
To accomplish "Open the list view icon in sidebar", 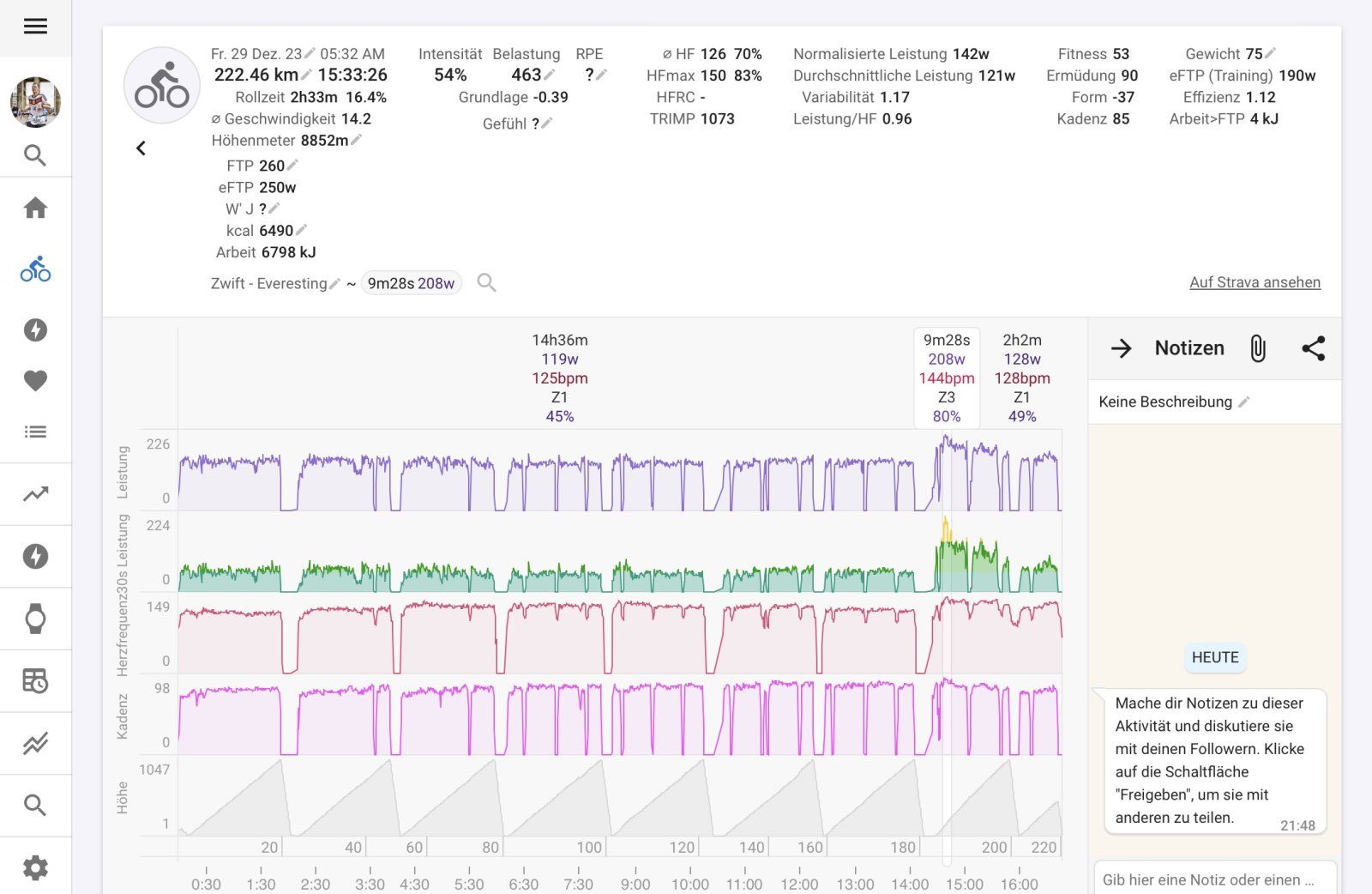I will [35, 432].
